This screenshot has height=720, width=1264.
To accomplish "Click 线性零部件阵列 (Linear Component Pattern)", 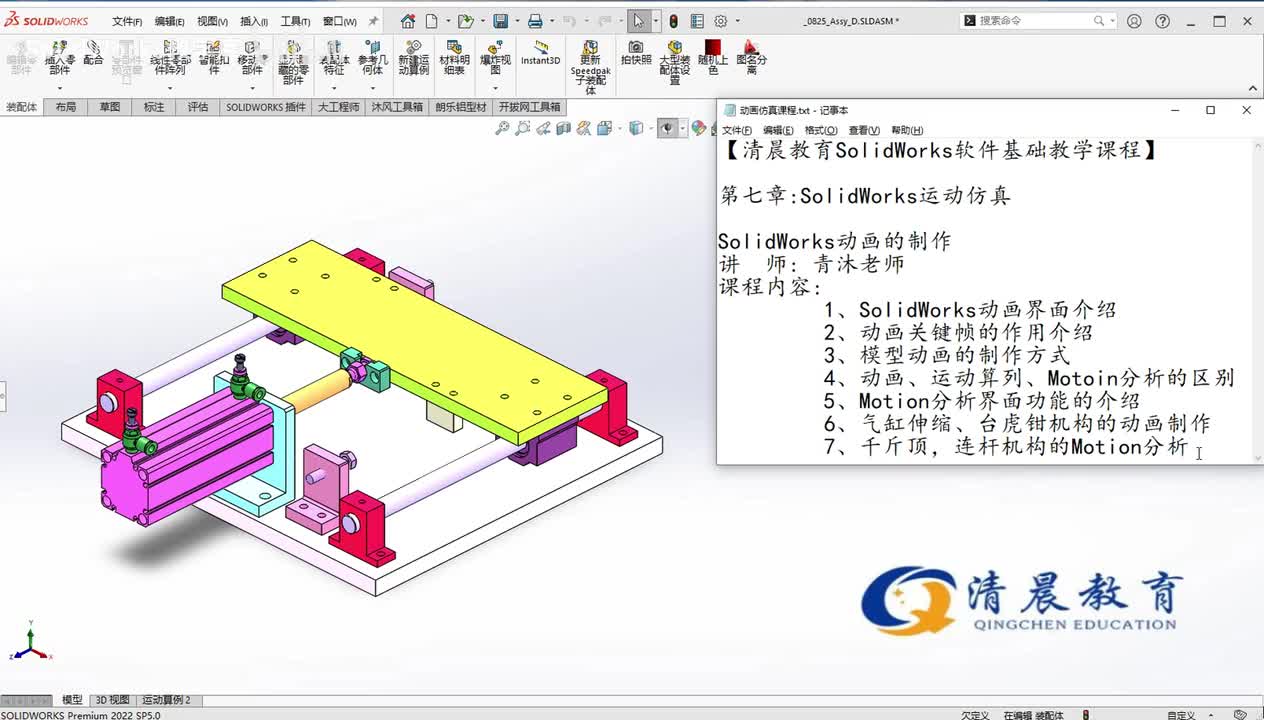I will (x=168, y=58).
